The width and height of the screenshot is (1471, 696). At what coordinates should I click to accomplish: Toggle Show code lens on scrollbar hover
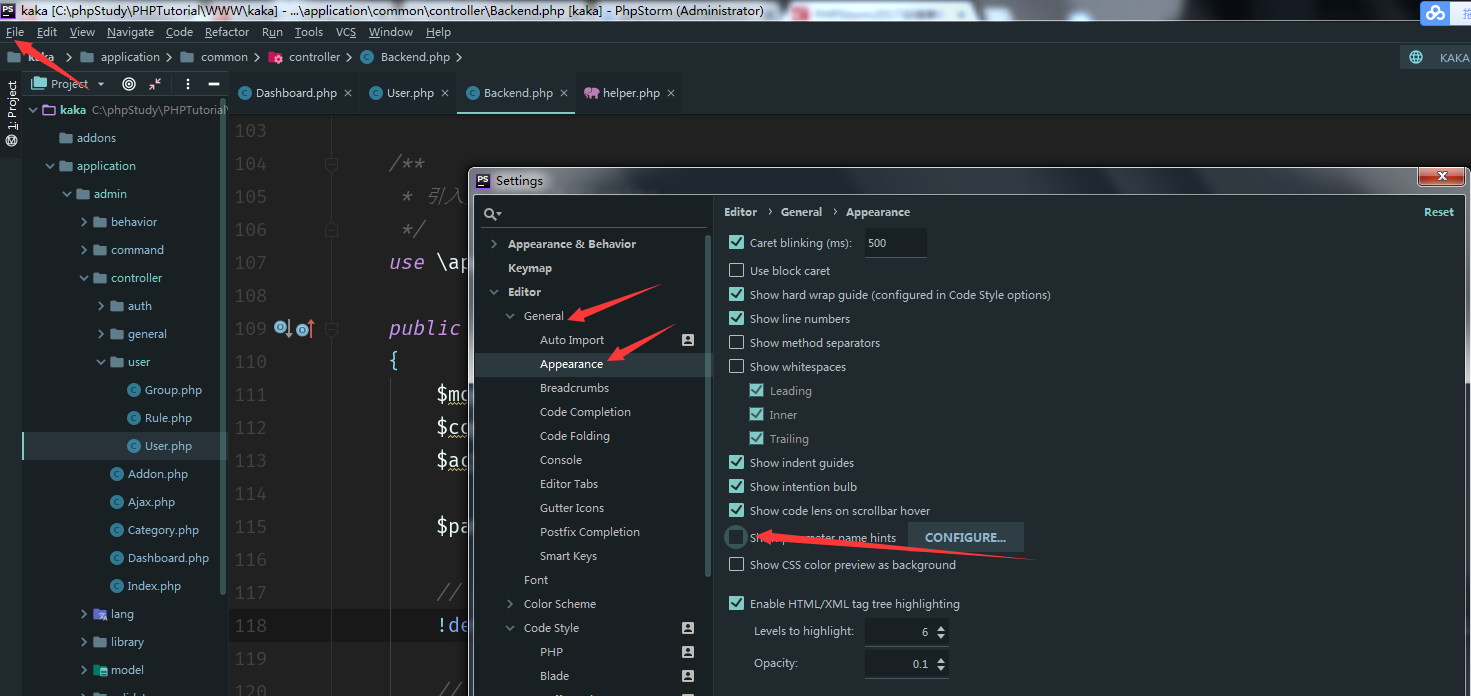pos(737,510)
